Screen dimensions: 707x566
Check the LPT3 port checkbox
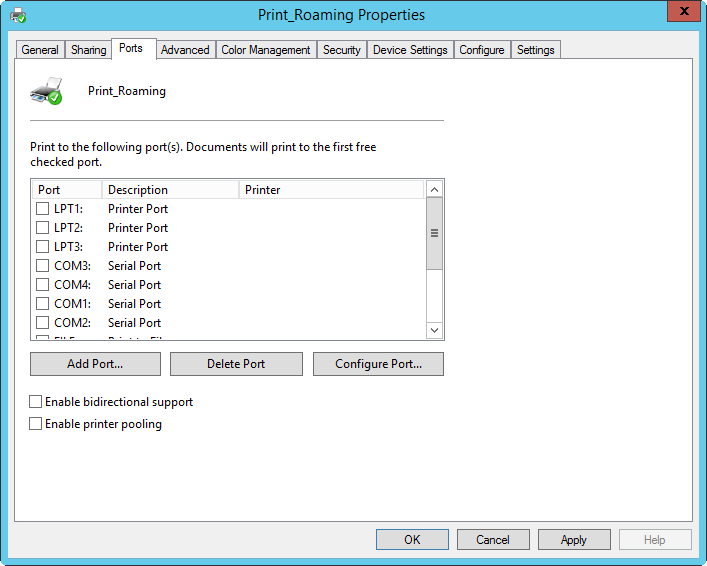click(x=43, y=247)
